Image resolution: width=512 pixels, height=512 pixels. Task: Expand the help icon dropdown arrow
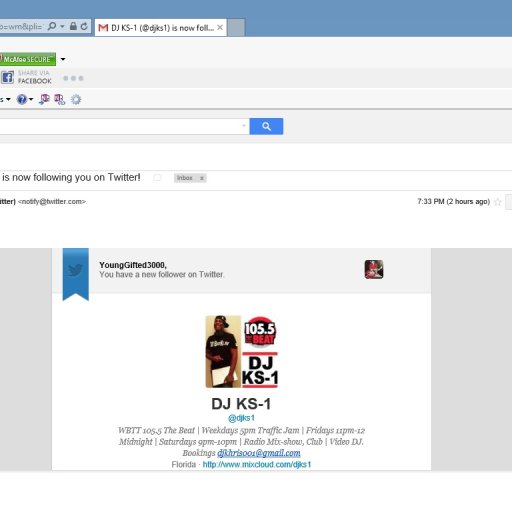[x=31, y=99]
